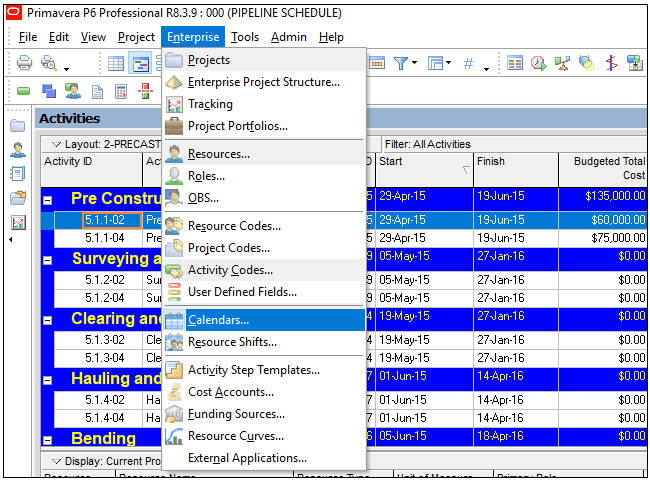Viewport: 650px width, 481px height.
Task: Click the Filter funnel icon
Action: (x=400, y=63)
